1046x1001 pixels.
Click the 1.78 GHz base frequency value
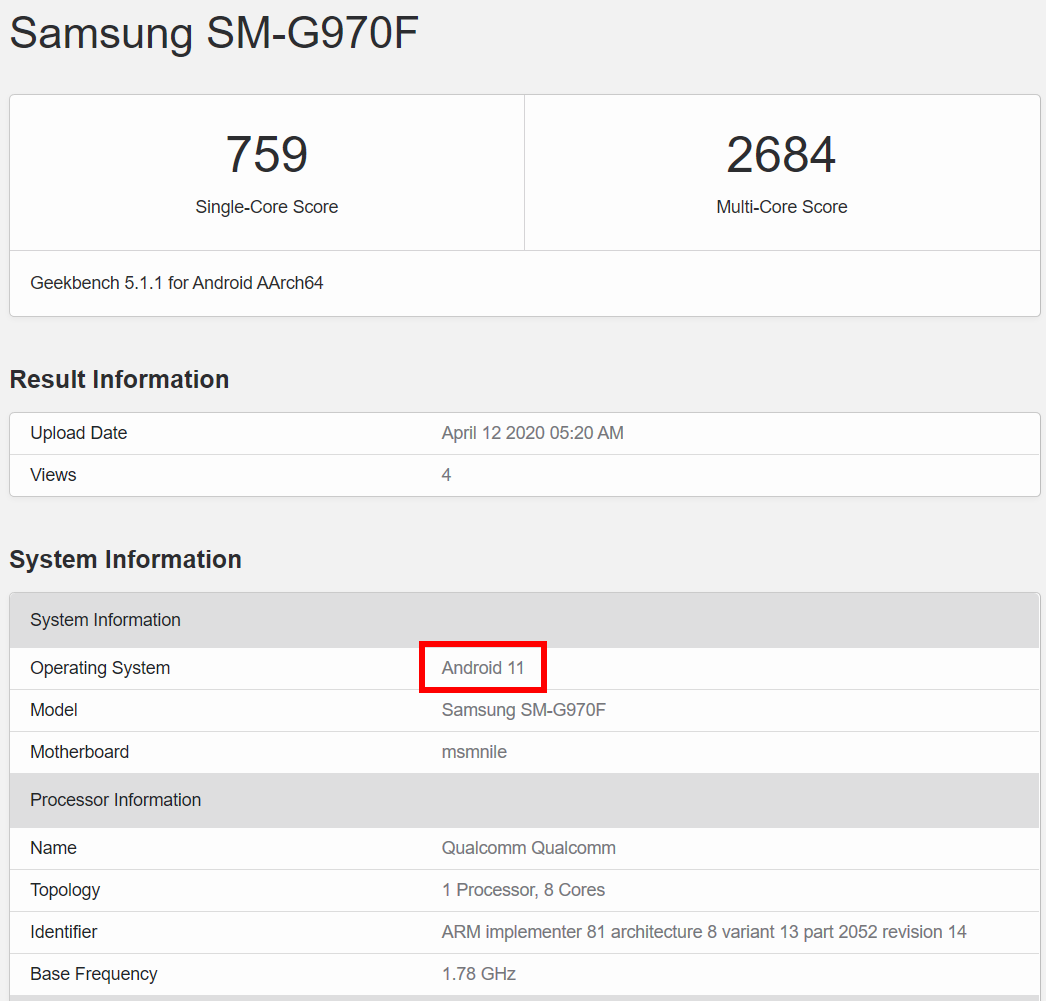pos(478,974)
